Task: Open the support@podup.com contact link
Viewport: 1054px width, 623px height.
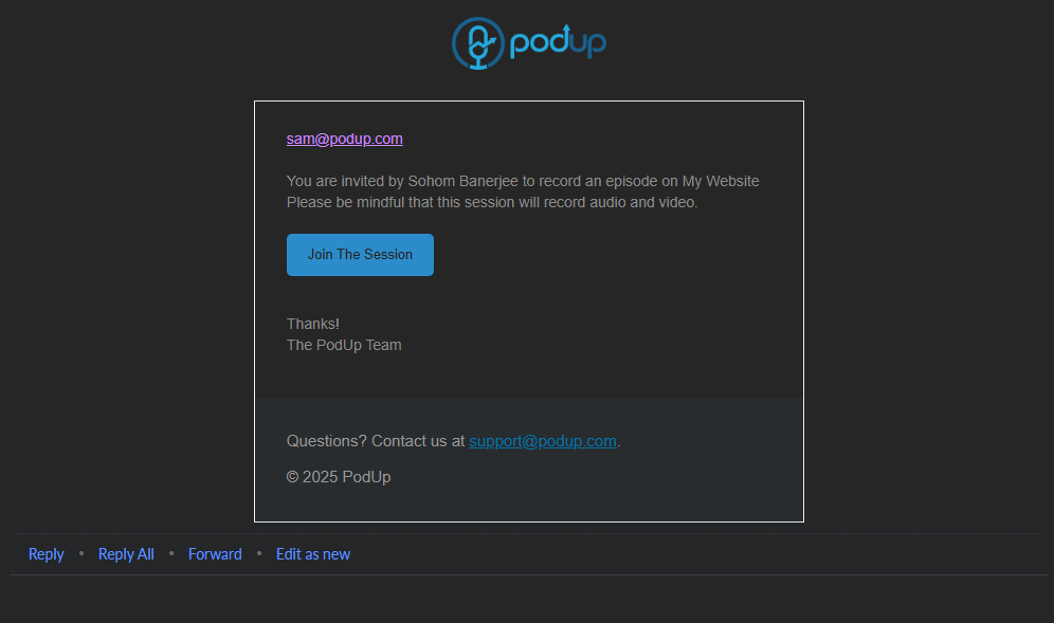Action: click(542, 441)
